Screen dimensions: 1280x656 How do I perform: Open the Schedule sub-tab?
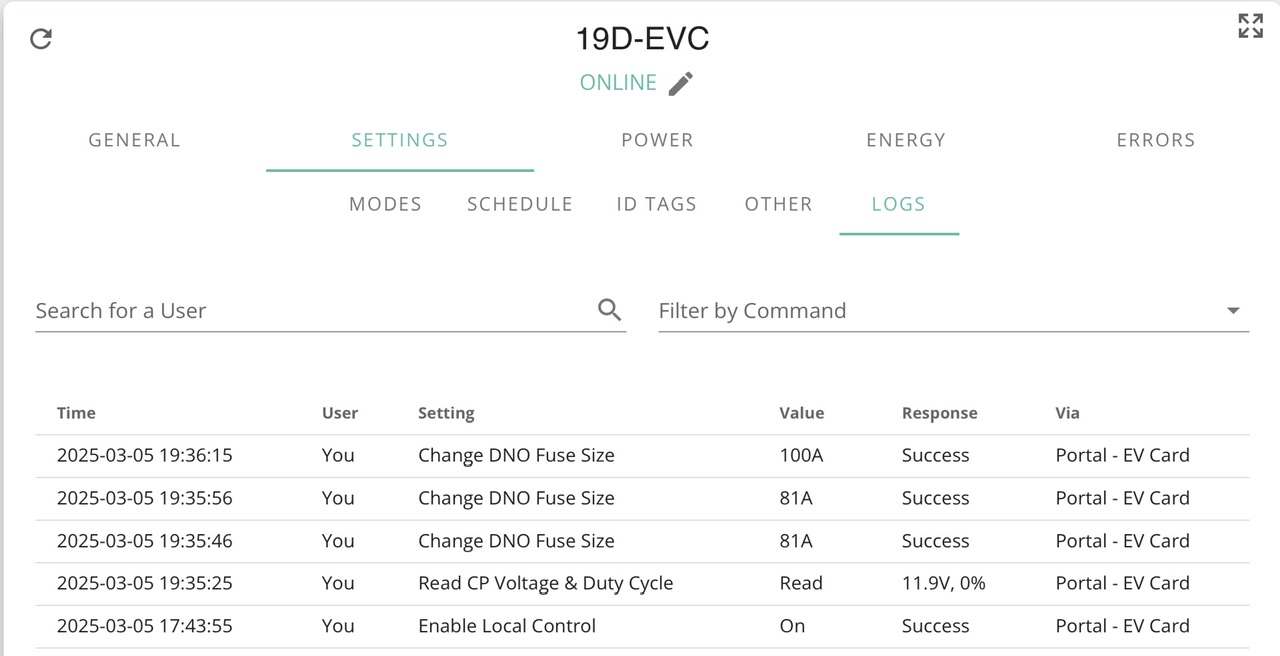pos(519,204)
